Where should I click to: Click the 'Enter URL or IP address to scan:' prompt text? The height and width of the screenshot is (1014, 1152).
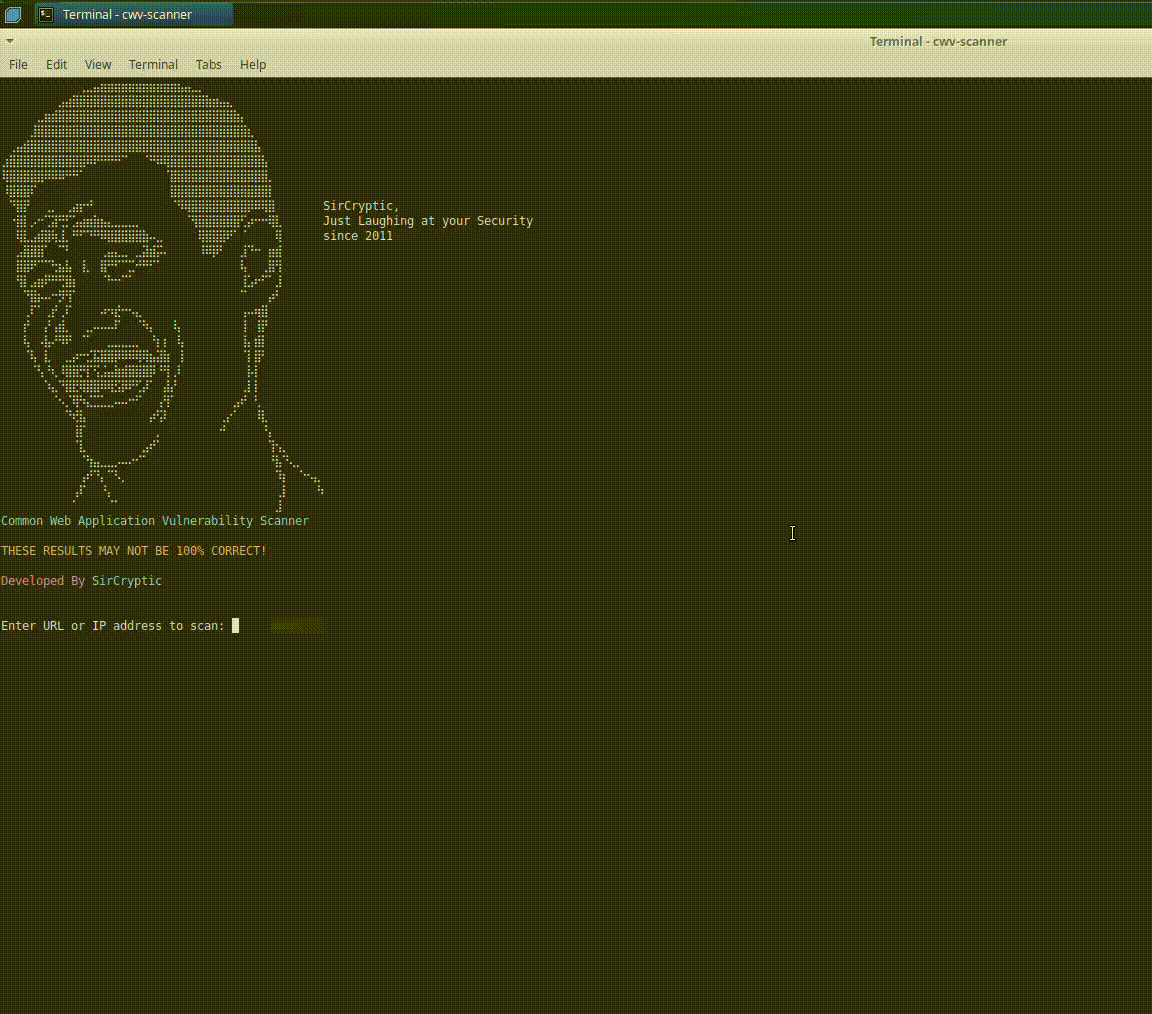pos(113,626)
